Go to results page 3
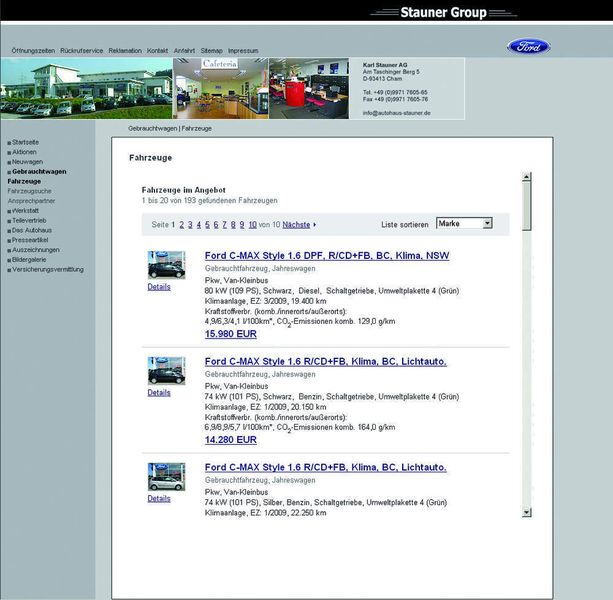 (x=190, y=225)
